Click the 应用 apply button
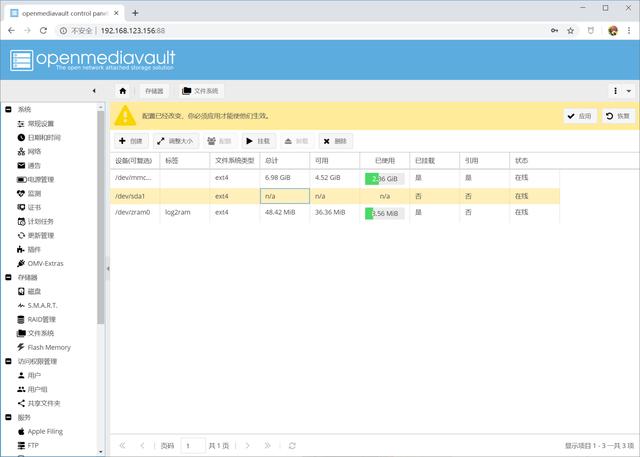Screen dimensions: 640x457 (x=580, y=116)
